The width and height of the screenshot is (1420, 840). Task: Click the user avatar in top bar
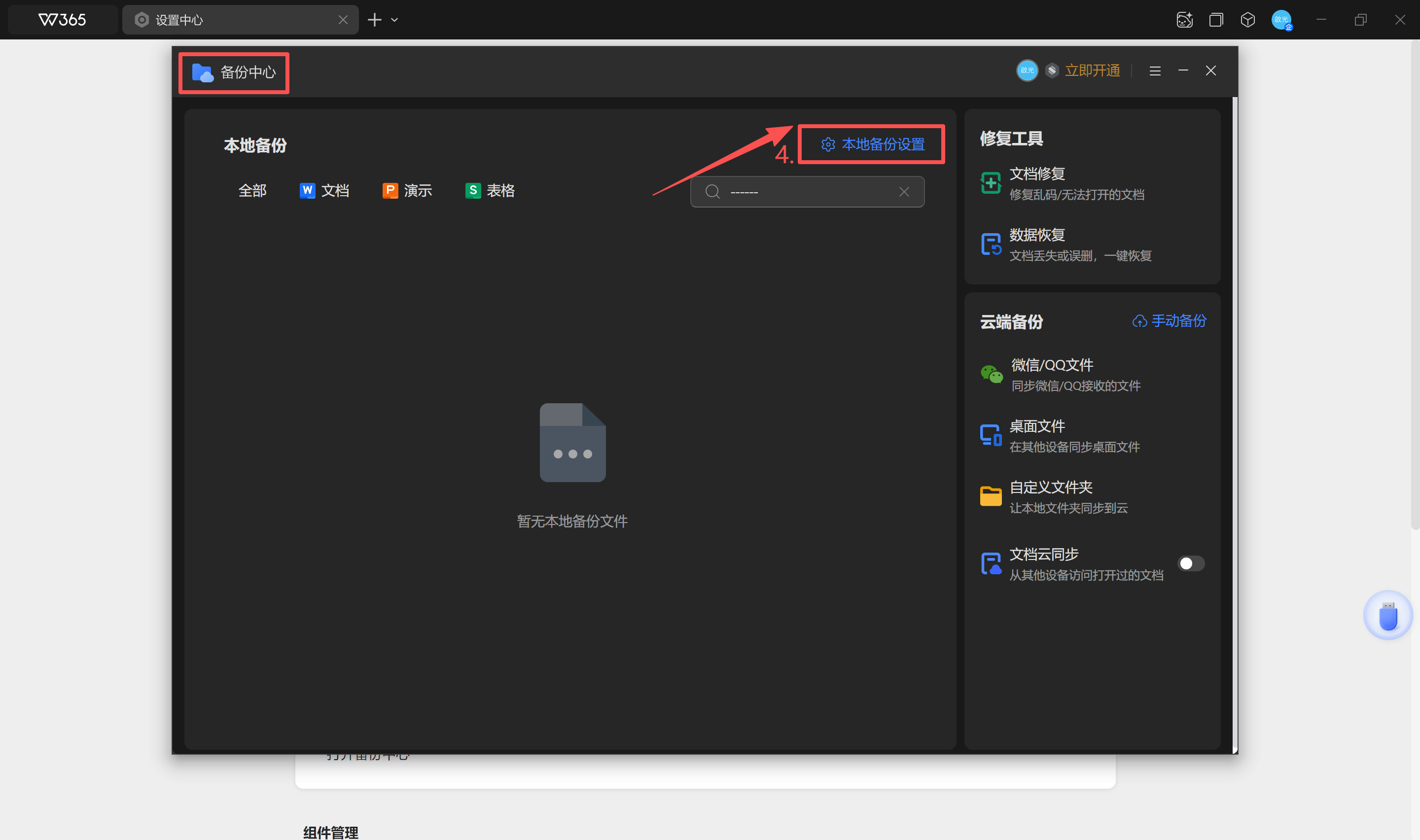click(x=1281, y=20)
